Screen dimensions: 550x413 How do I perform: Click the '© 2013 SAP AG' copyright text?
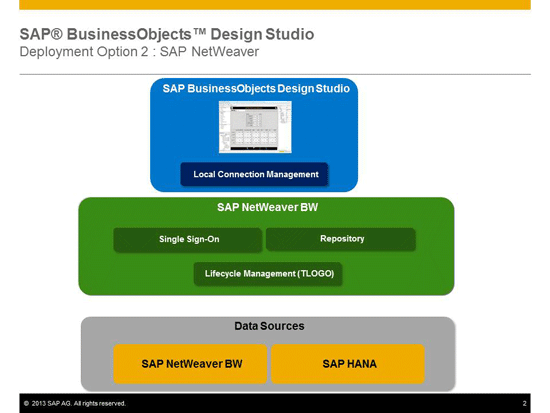click(x=75, y=404)
